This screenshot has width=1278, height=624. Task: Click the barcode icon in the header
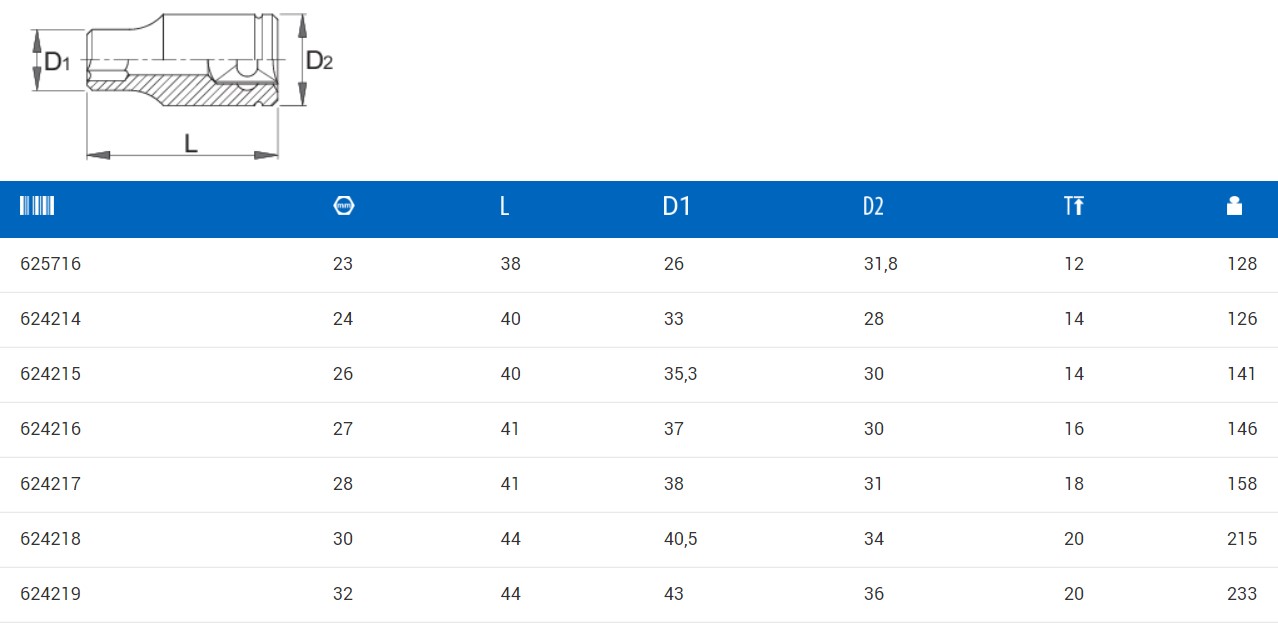click(x=37, y=206)
